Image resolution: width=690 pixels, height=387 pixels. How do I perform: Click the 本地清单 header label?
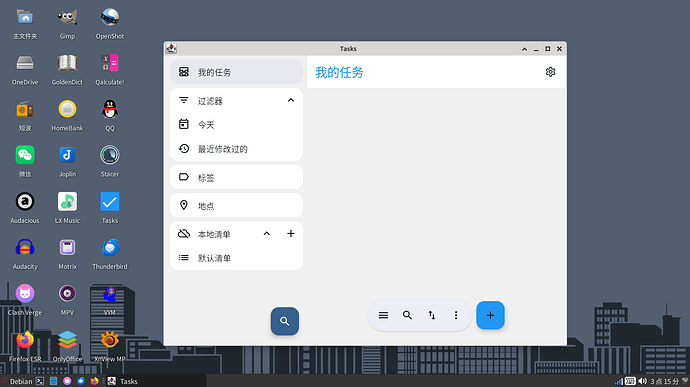coord(214,234)
